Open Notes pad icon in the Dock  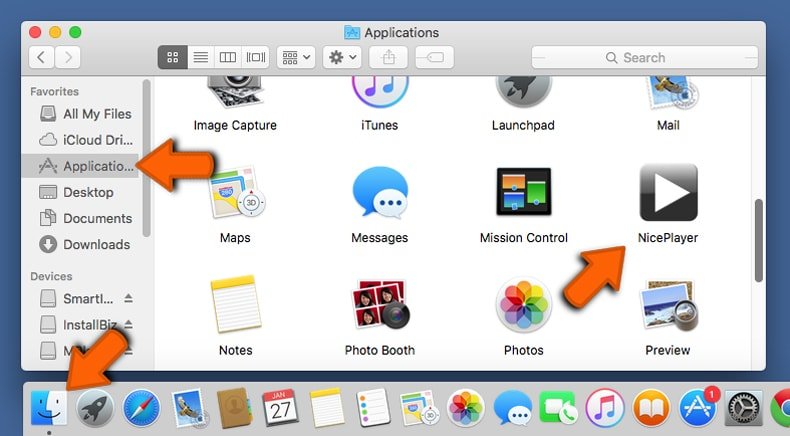(326, 408)
